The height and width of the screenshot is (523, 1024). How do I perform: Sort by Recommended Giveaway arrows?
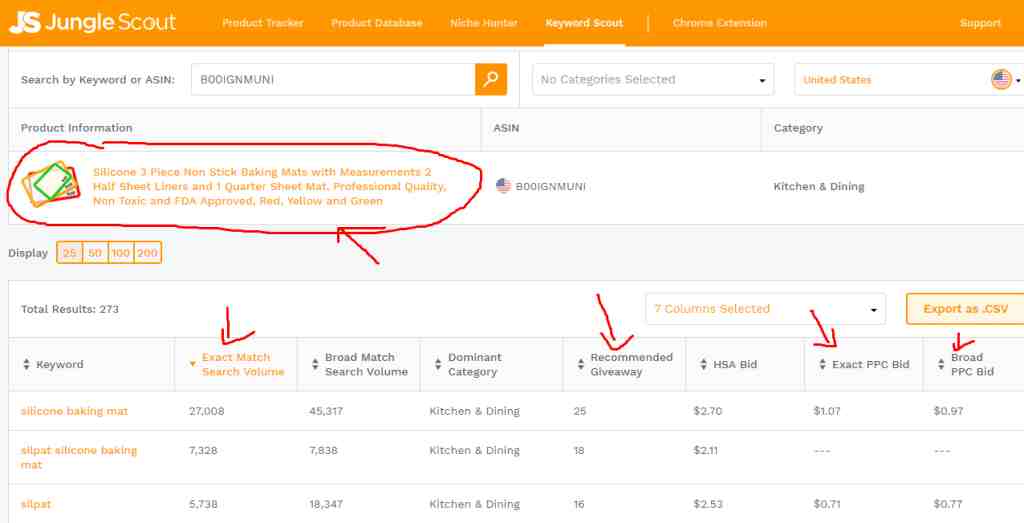pos(581,364)
